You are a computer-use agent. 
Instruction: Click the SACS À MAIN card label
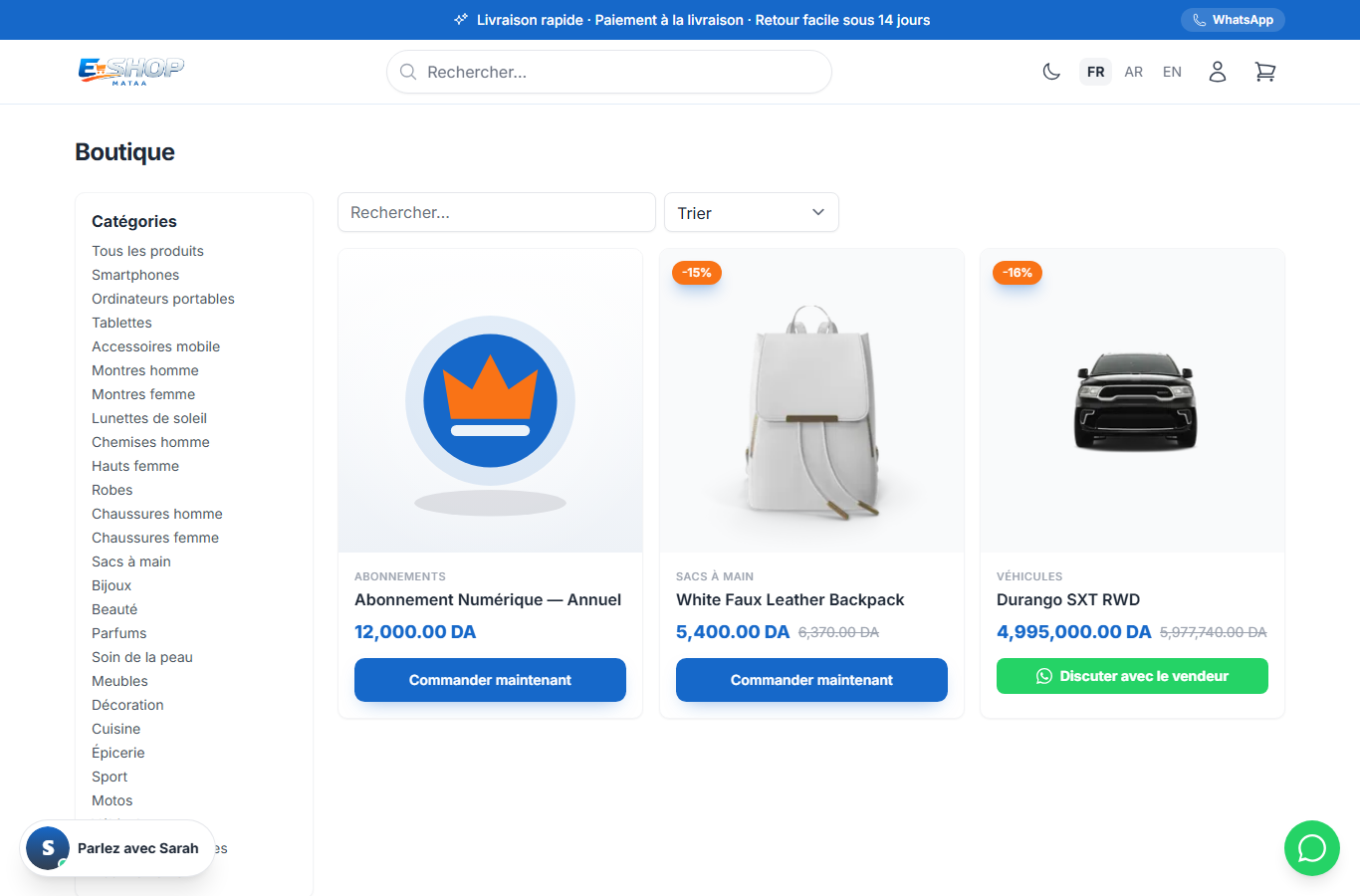(x=715, y=576)
